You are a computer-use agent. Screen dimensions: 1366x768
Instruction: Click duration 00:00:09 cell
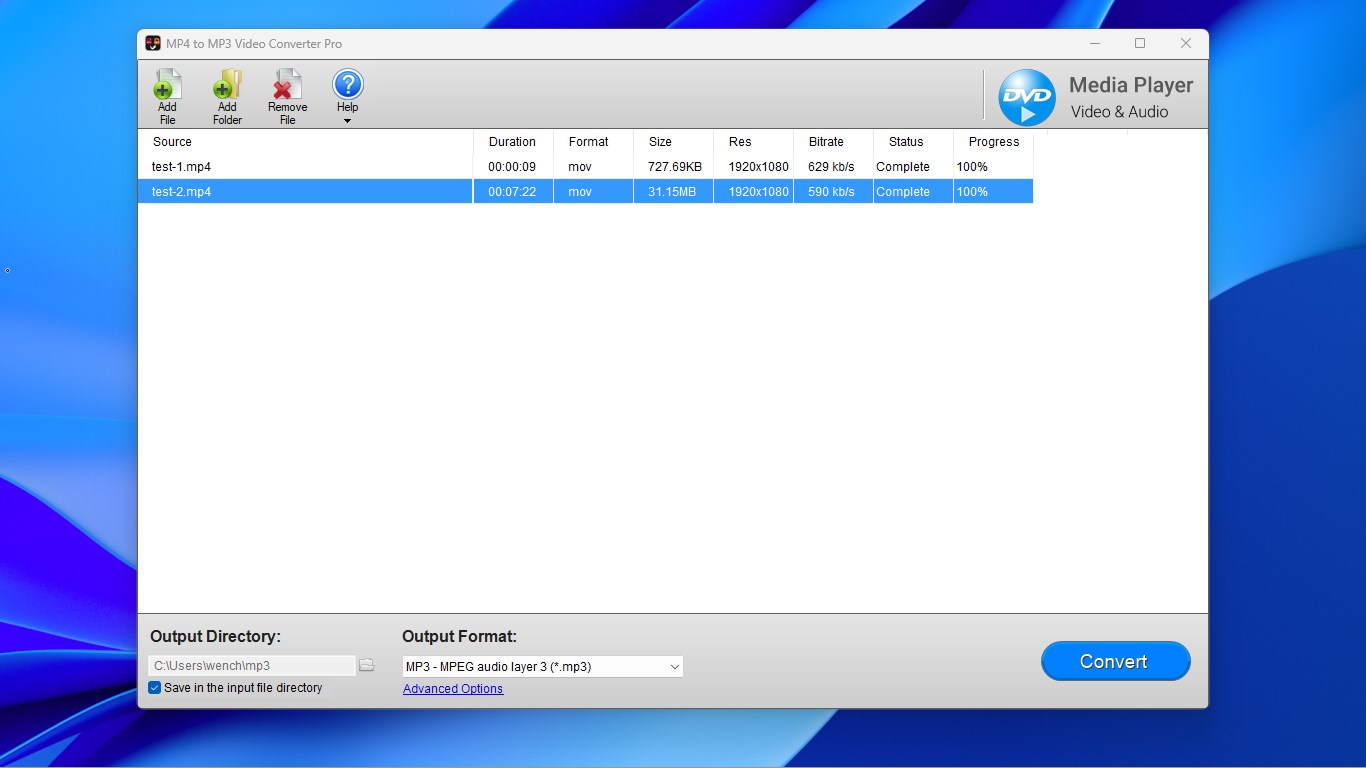click(x=512, y=167)
